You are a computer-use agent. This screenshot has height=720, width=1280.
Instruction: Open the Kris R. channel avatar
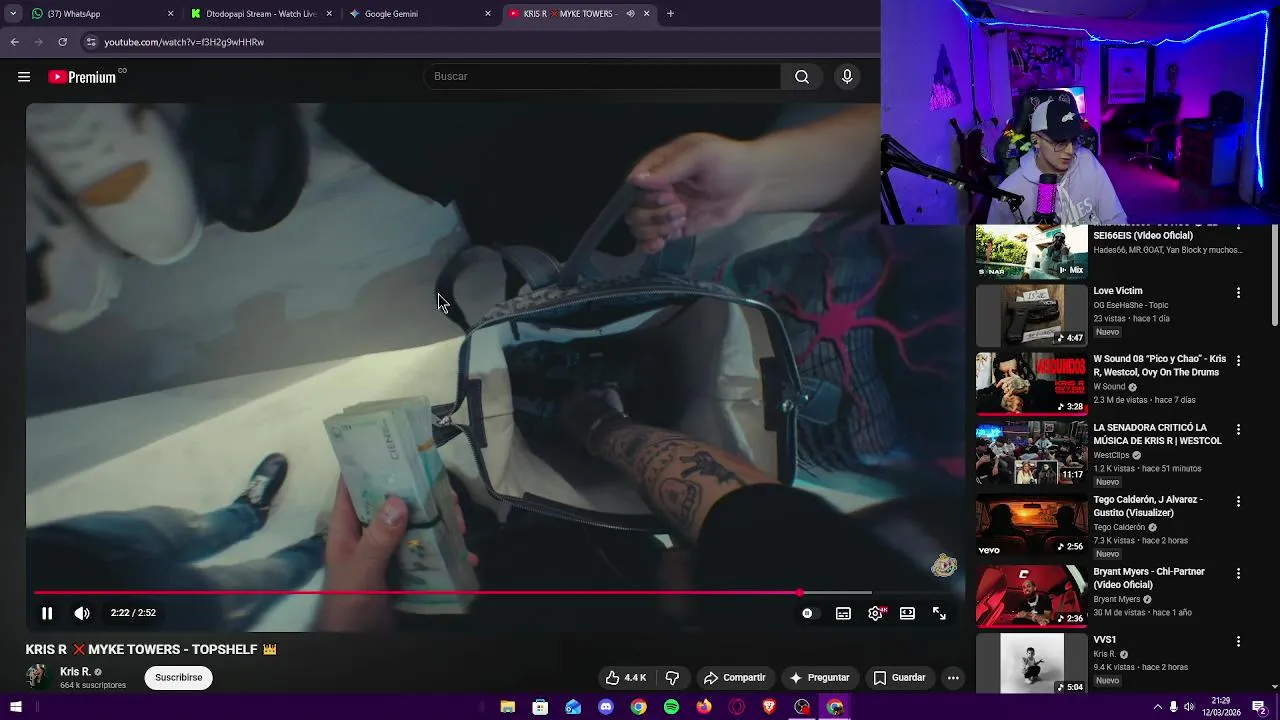point(38,677)
